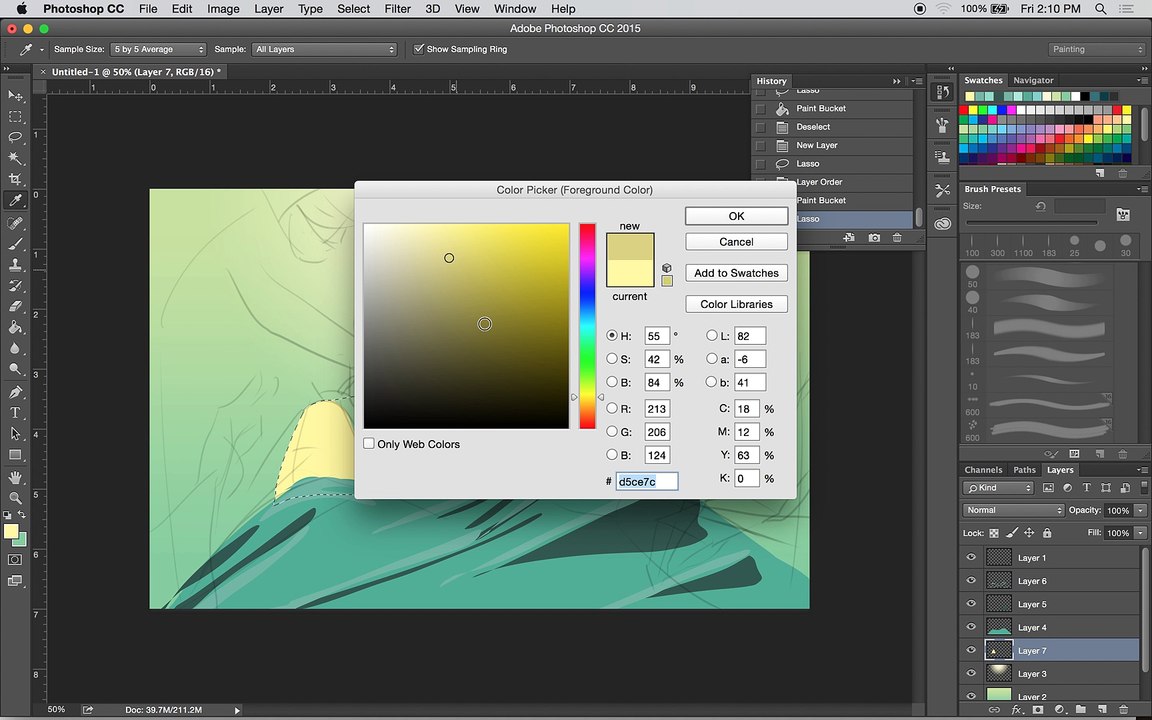Select the Hand tool

[x=15, y=477]
